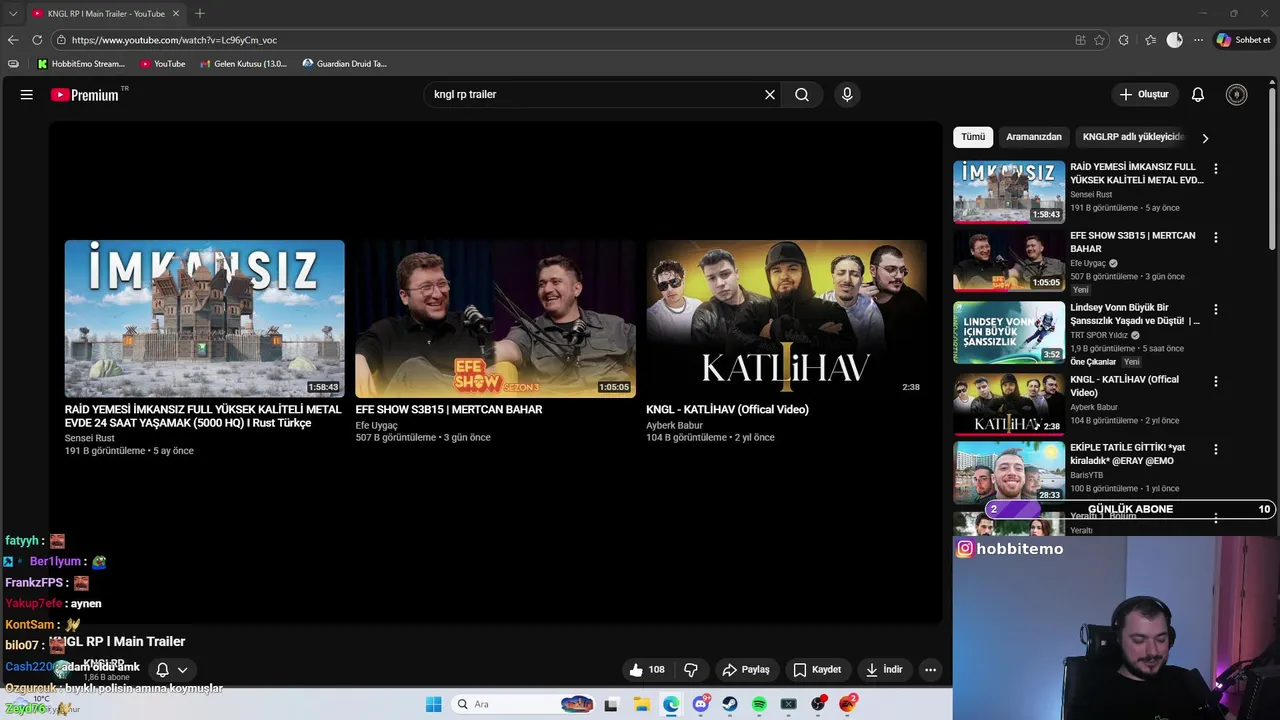Open EFE SHOW S3B15 | MERTCAN BAHAR end-screen title
Image resolution: width=1280 pixels, height=720 pixels.
click(449, 409)
